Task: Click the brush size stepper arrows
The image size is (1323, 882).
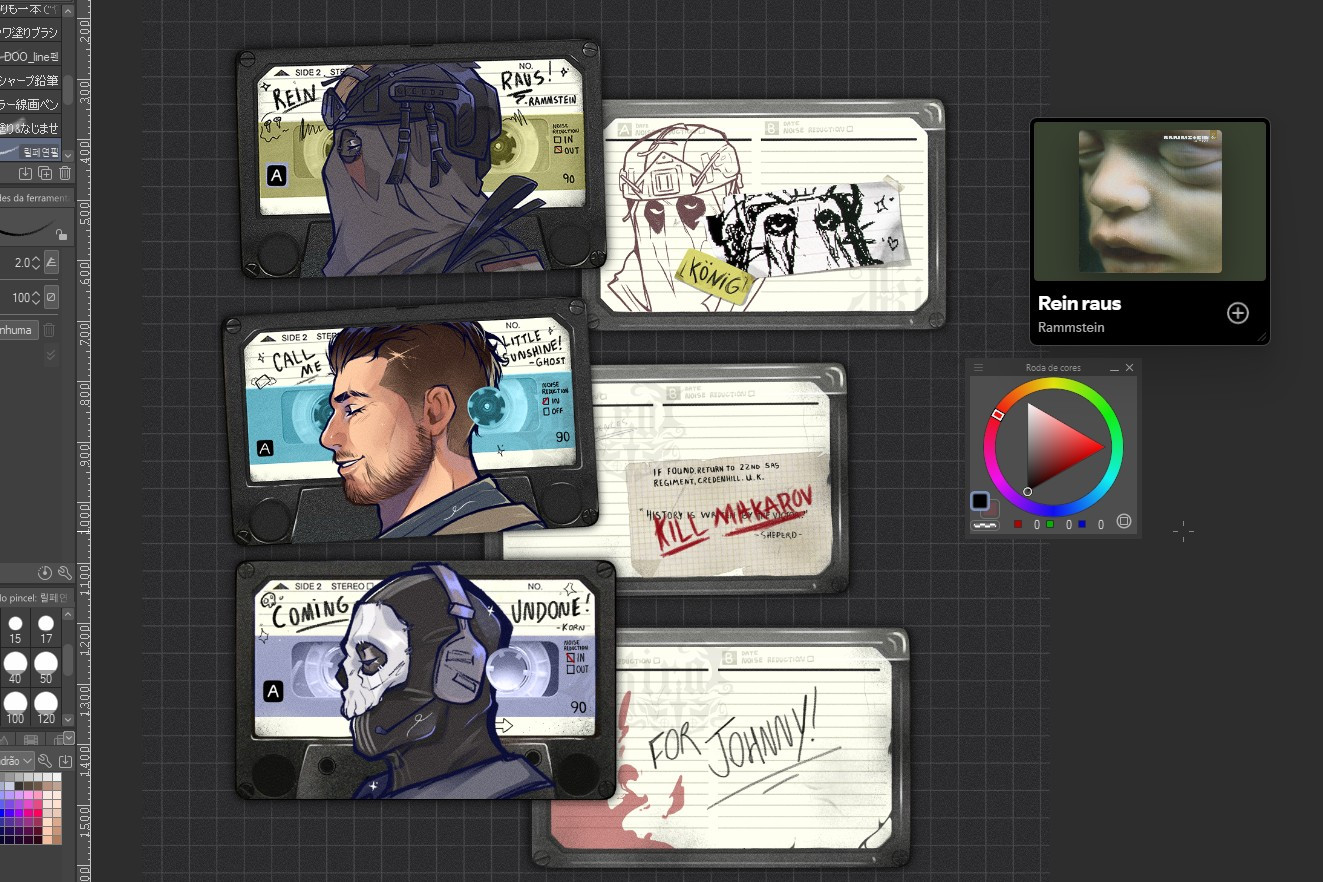Action: [36, 263]
